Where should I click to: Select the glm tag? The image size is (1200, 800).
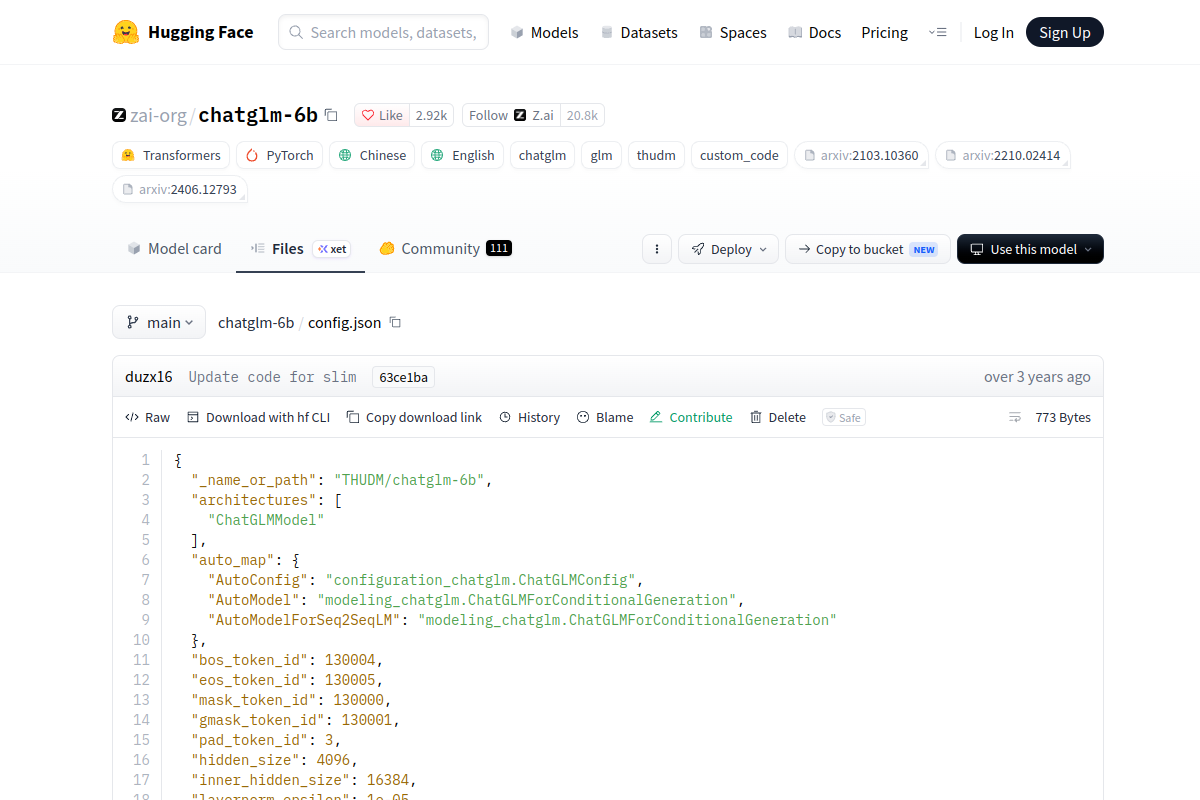[x=601, y=155]
